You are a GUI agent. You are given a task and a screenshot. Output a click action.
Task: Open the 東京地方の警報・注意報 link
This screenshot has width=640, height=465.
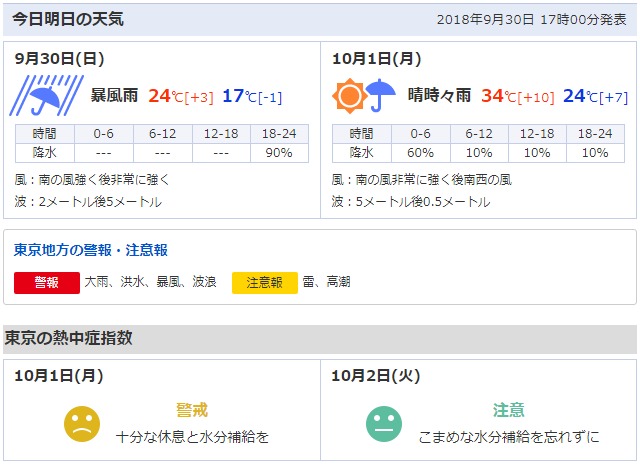click(91, 250)
